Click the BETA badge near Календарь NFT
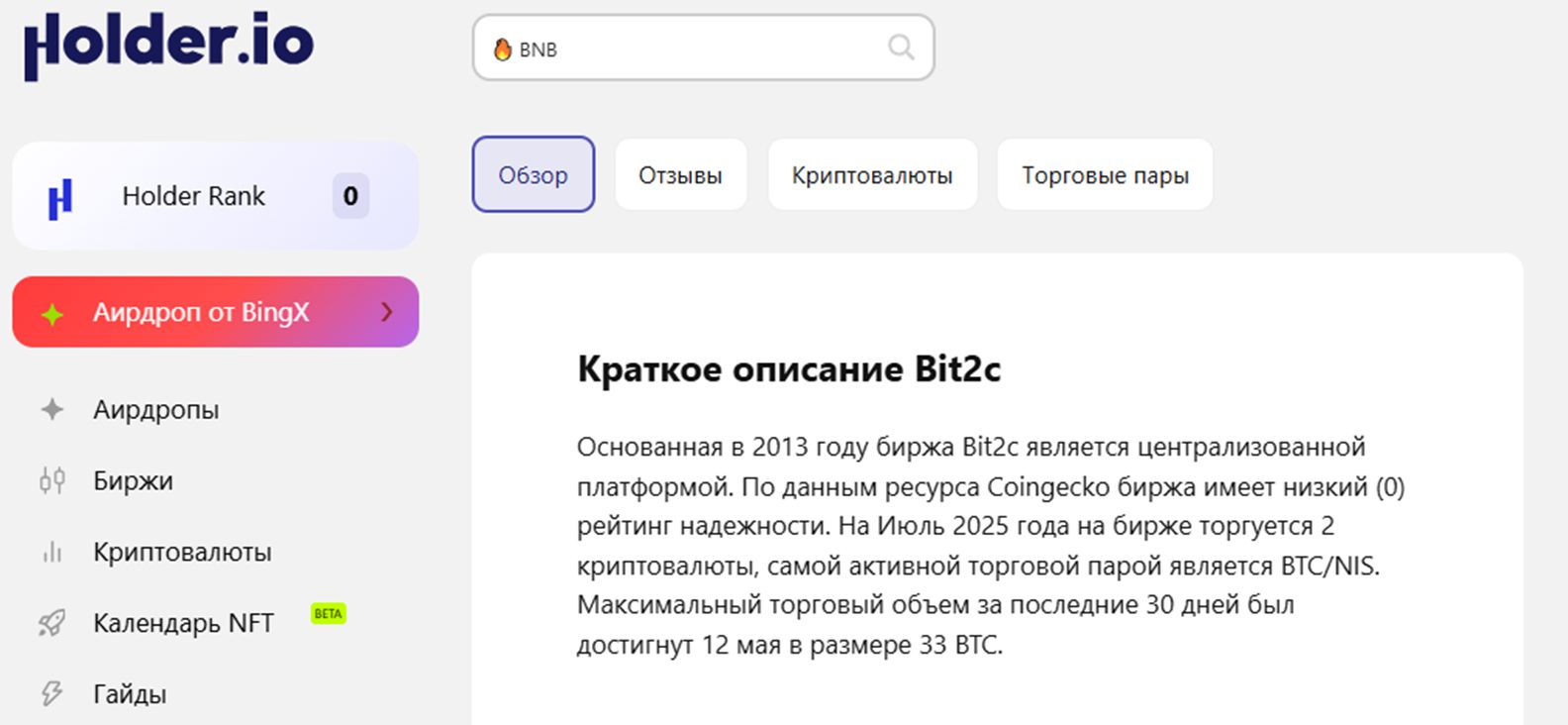This screenshot has width=1568, height=725. point(328,613)
